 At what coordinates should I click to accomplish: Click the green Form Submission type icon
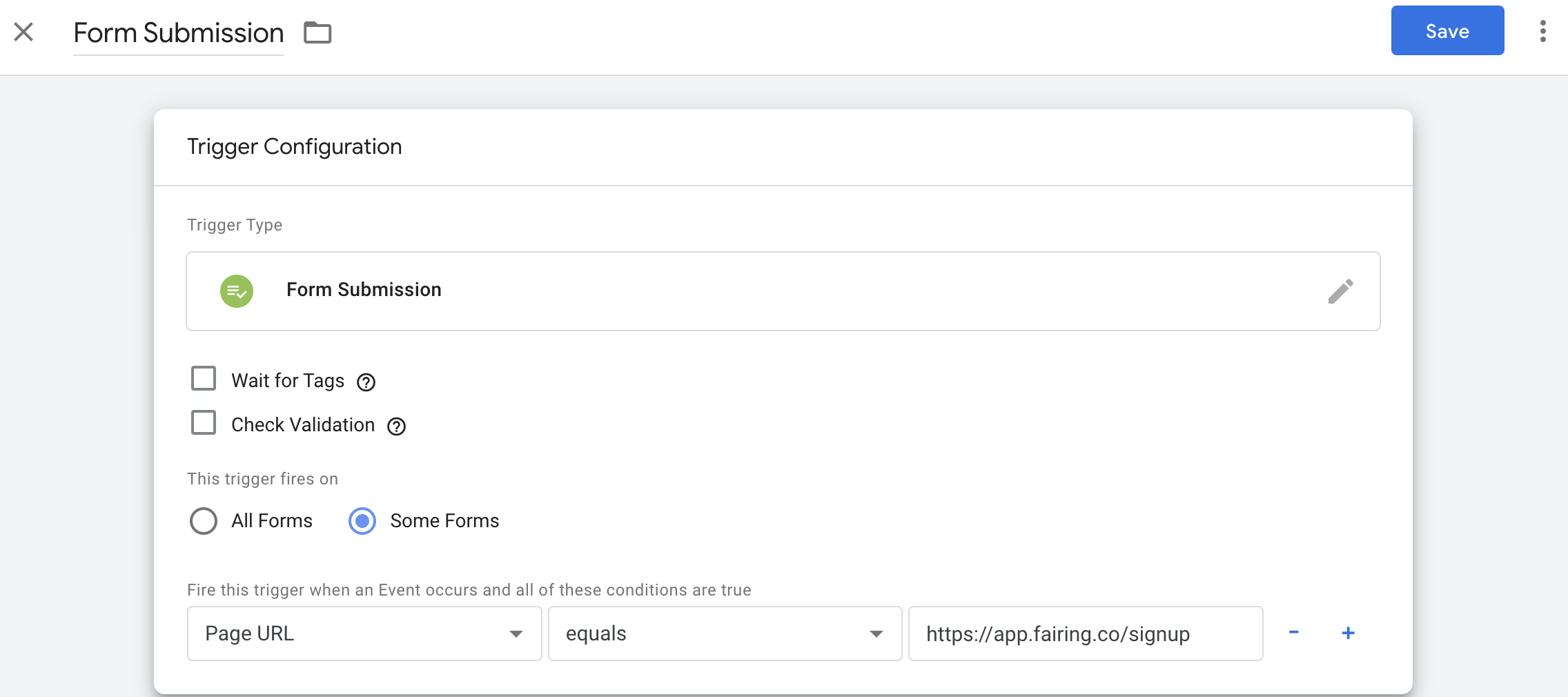[237, 291]
